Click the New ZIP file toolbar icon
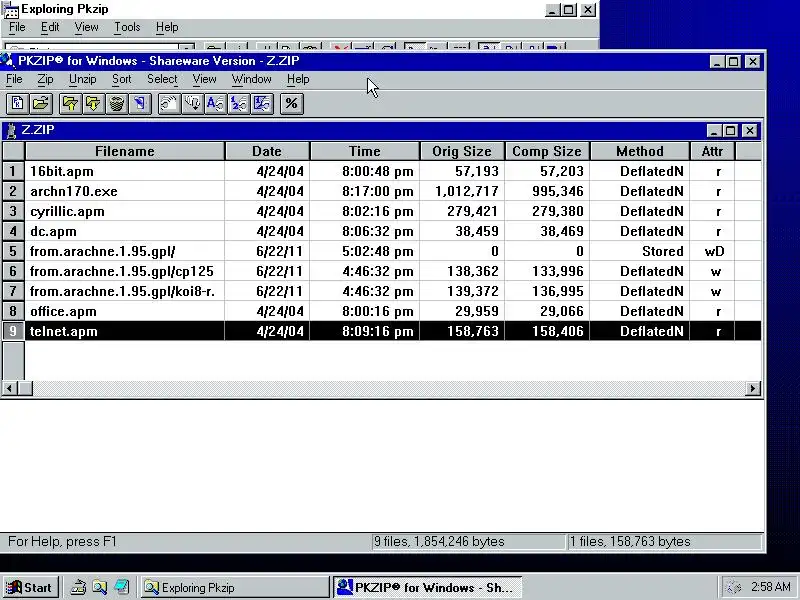 tap(17, 104)
